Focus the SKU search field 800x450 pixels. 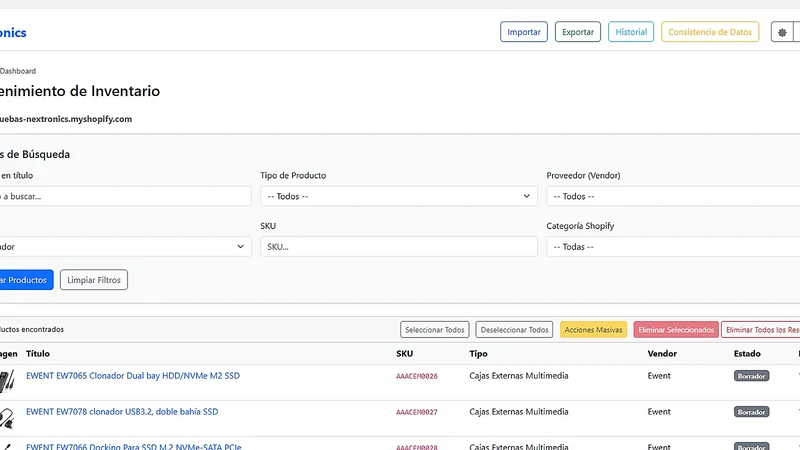coord(398,246)
